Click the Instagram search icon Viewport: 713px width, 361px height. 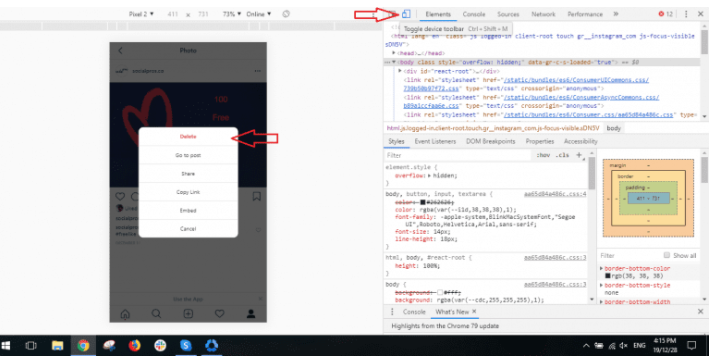[156, 314]
